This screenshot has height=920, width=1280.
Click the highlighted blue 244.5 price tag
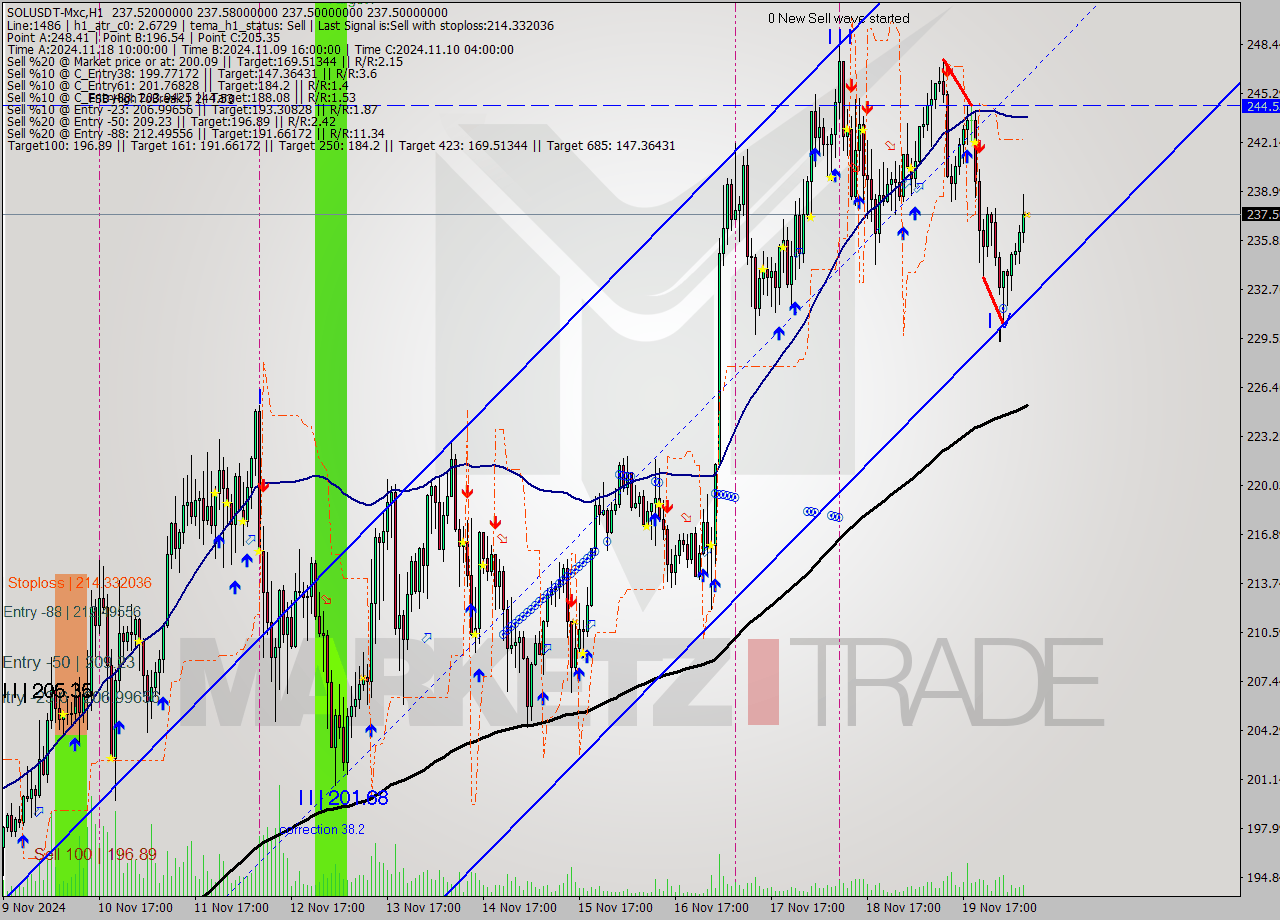1260,106
